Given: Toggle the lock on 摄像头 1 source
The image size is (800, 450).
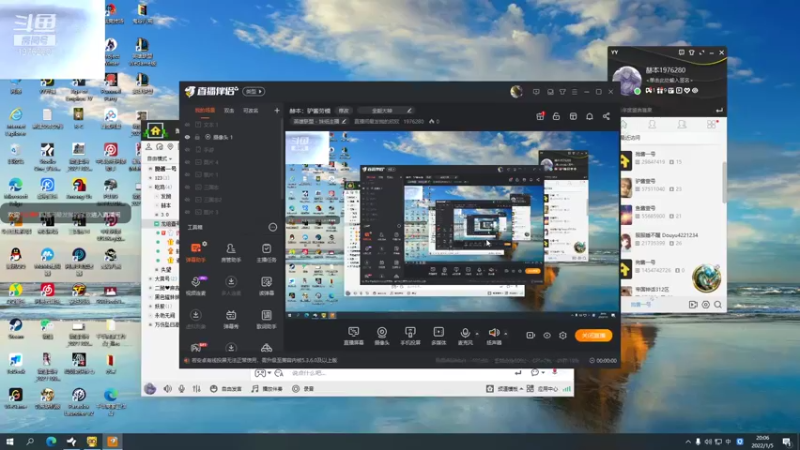Looking at the screenshot, I should (197, 137).
